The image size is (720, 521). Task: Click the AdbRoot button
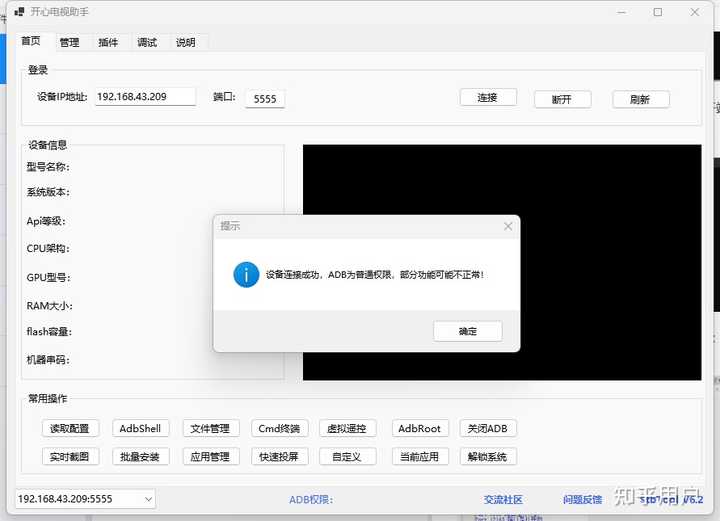tap(420, 428)
